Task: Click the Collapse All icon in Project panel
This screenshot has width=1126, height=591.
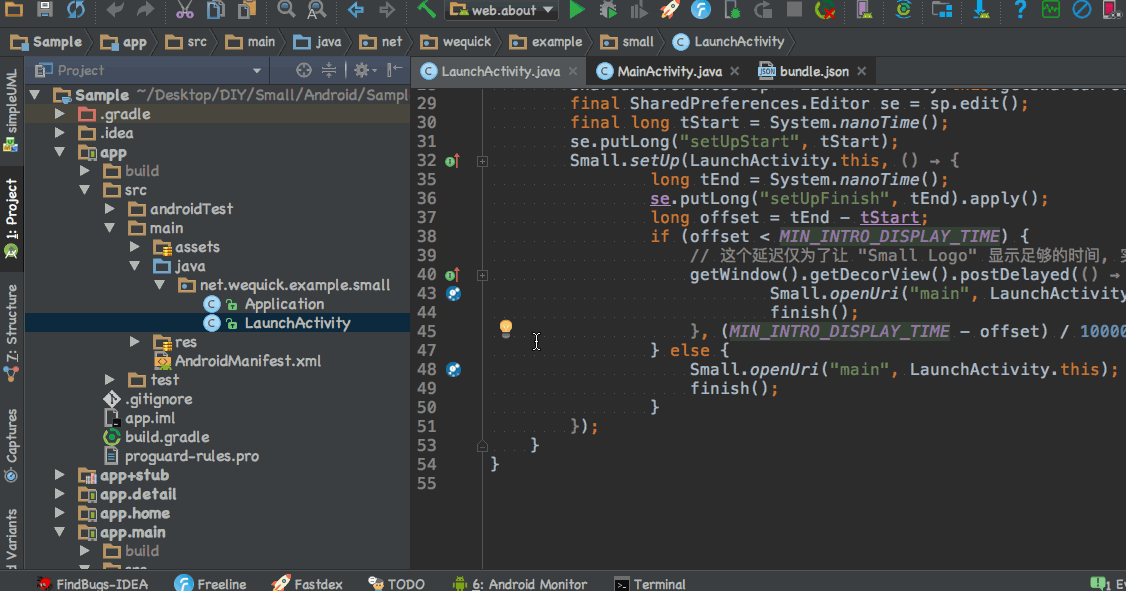Action: click(x=329, y=70)
